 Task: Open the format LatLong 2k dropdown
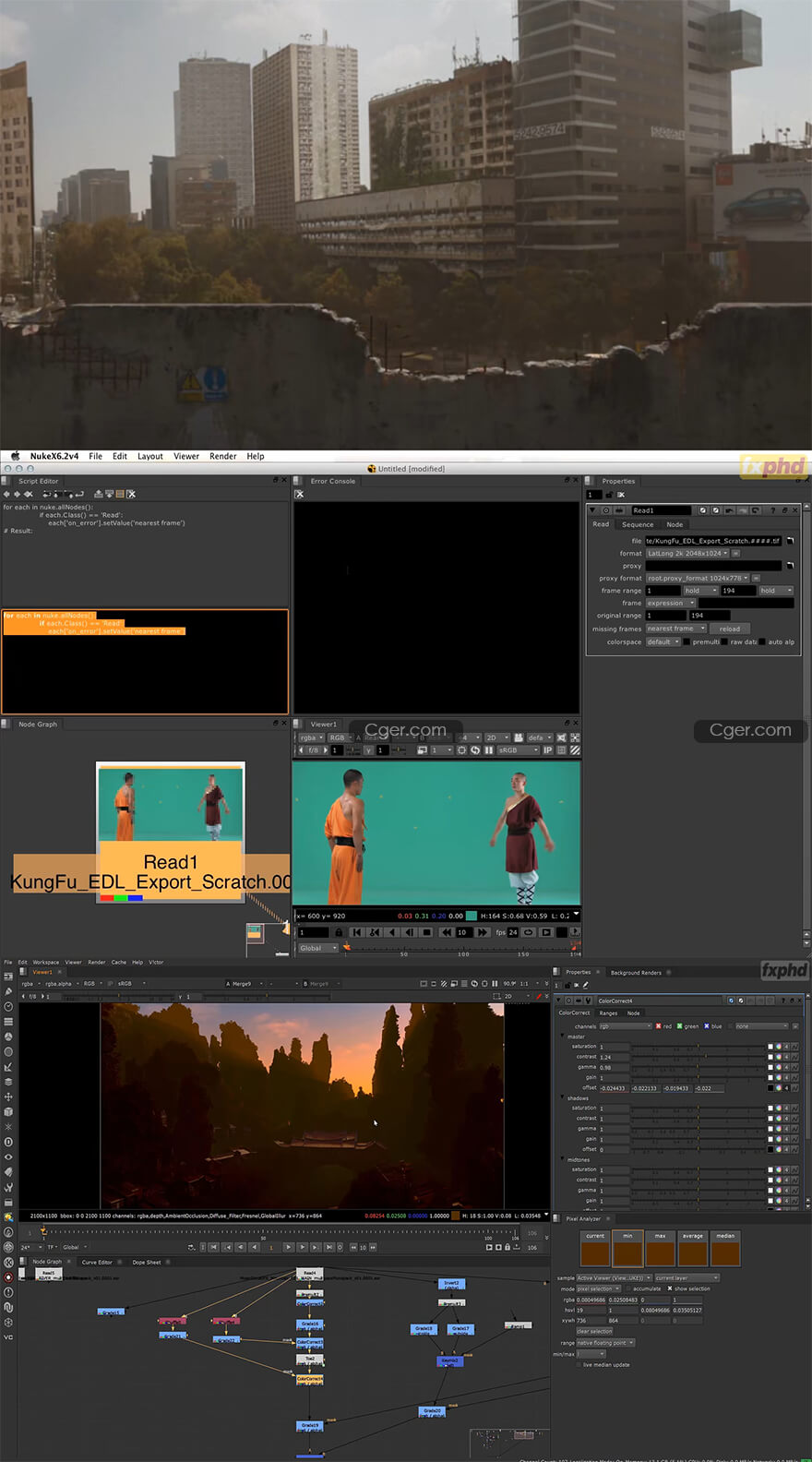pos(687,553)
